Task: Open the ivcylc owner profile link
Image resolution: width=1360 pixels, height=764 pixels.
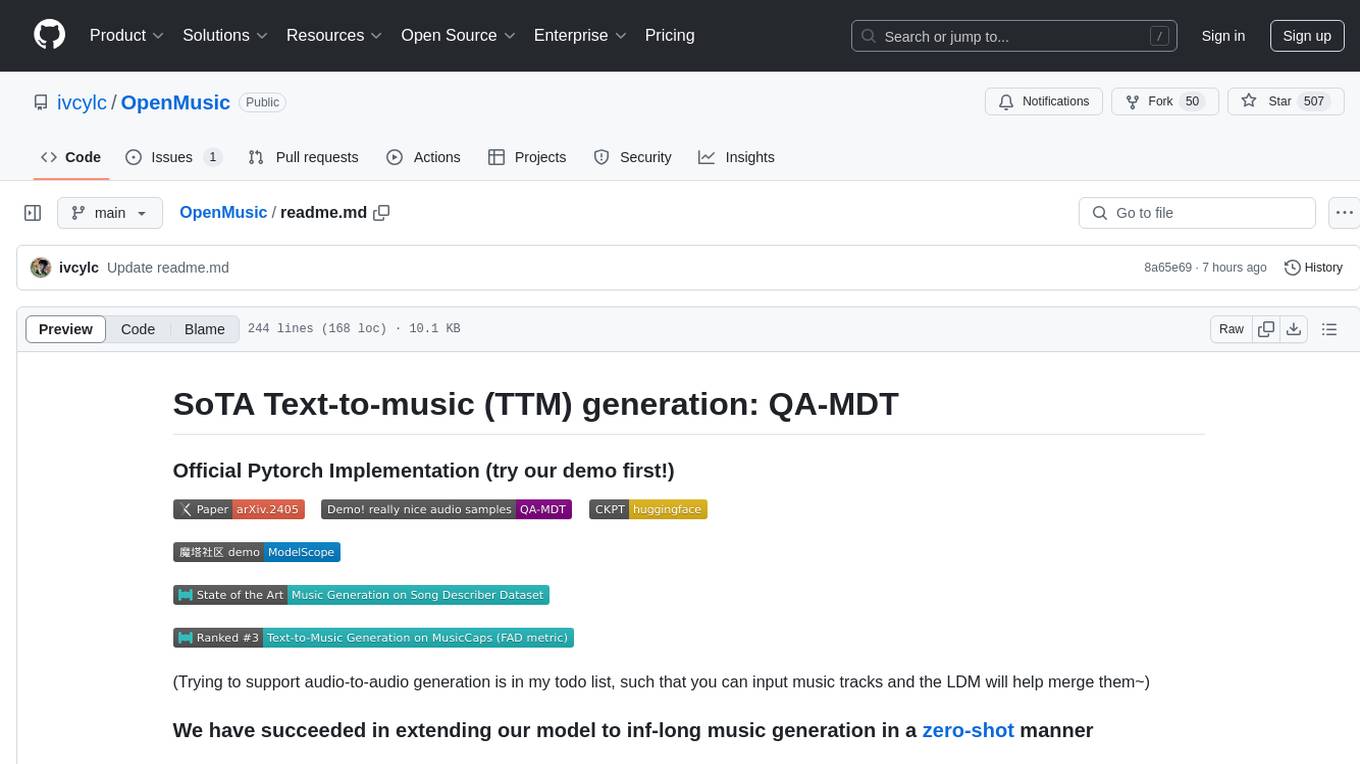Action: (82, 102)
